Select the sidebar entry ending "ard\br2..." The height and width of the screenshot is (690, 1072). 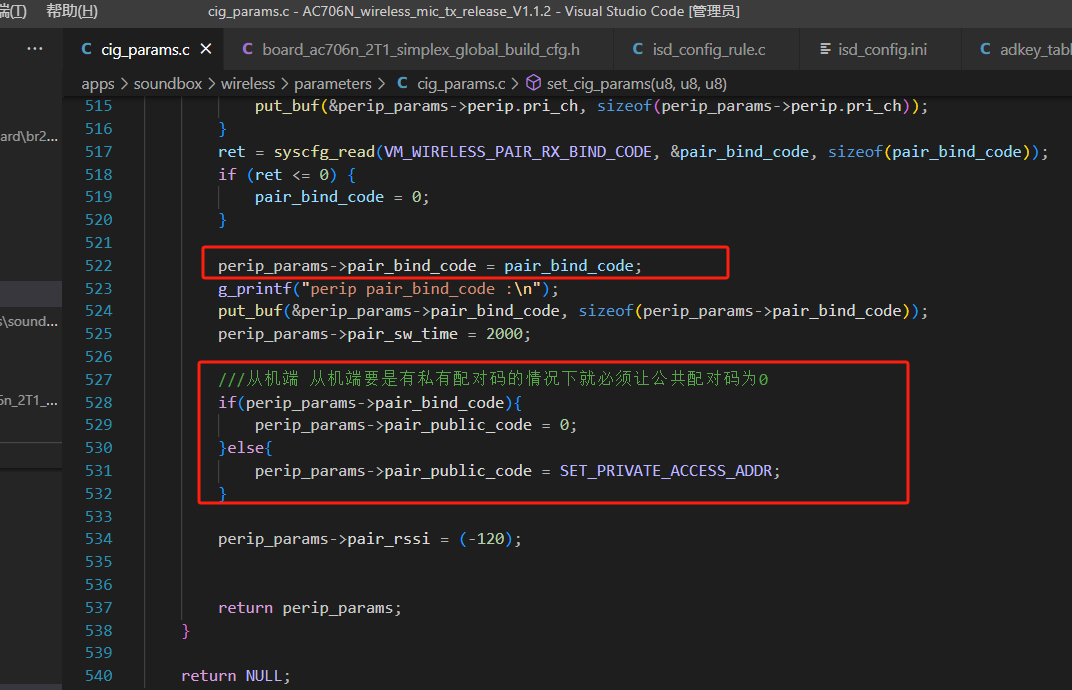coord(31,136)
